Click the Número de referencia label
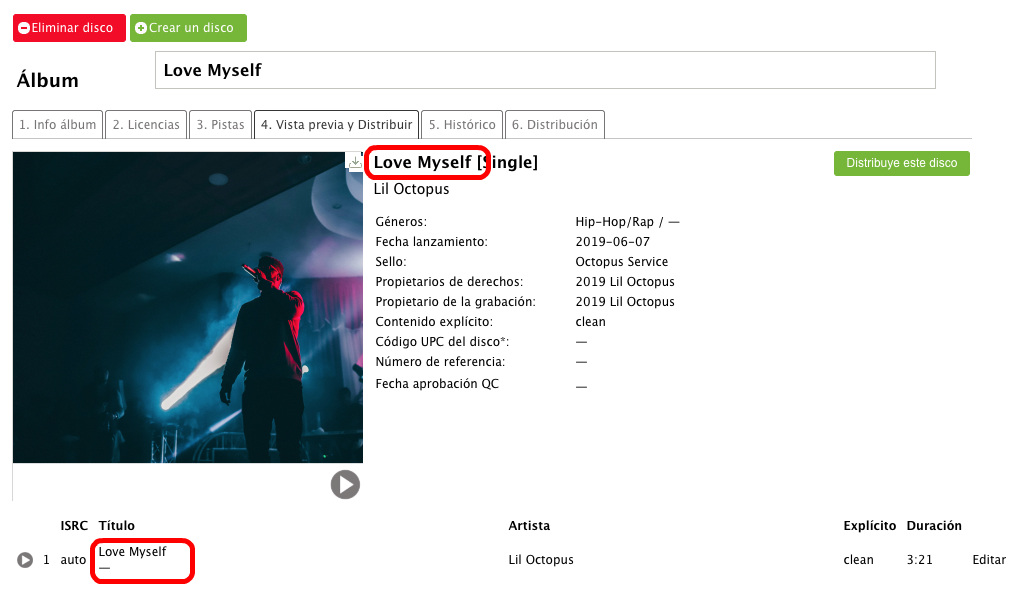1029x594 pixels. [440, 362]
